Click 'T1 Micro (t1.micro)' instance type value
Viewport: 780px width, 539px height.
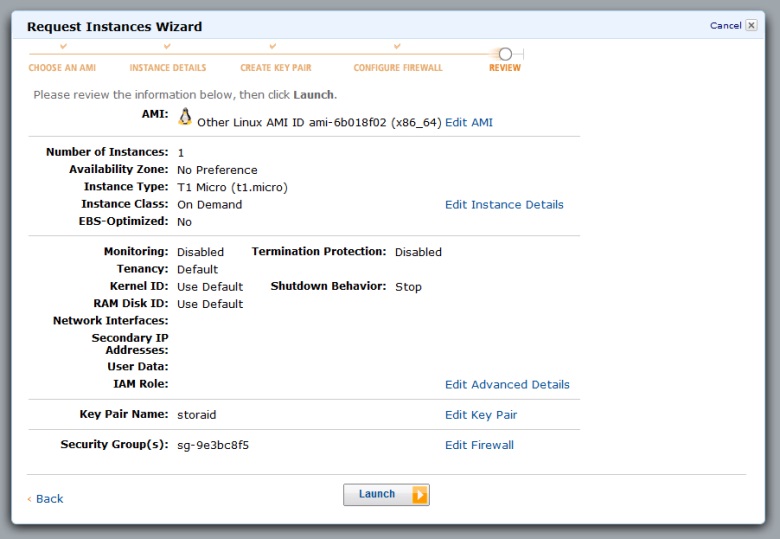[x=232, y=187]
